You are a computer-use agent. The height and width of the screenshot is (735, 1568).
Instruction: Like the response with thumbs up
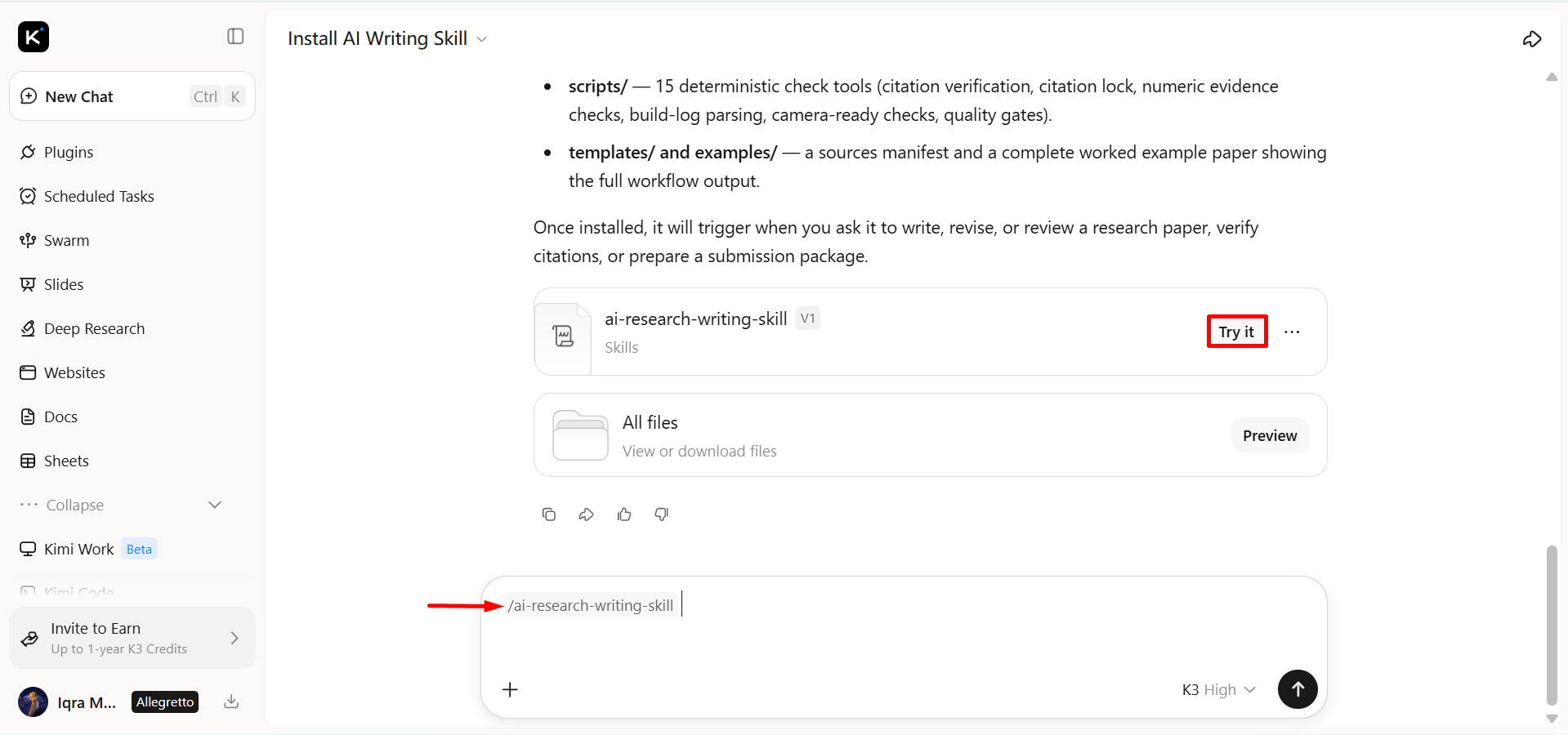[624, 514]
